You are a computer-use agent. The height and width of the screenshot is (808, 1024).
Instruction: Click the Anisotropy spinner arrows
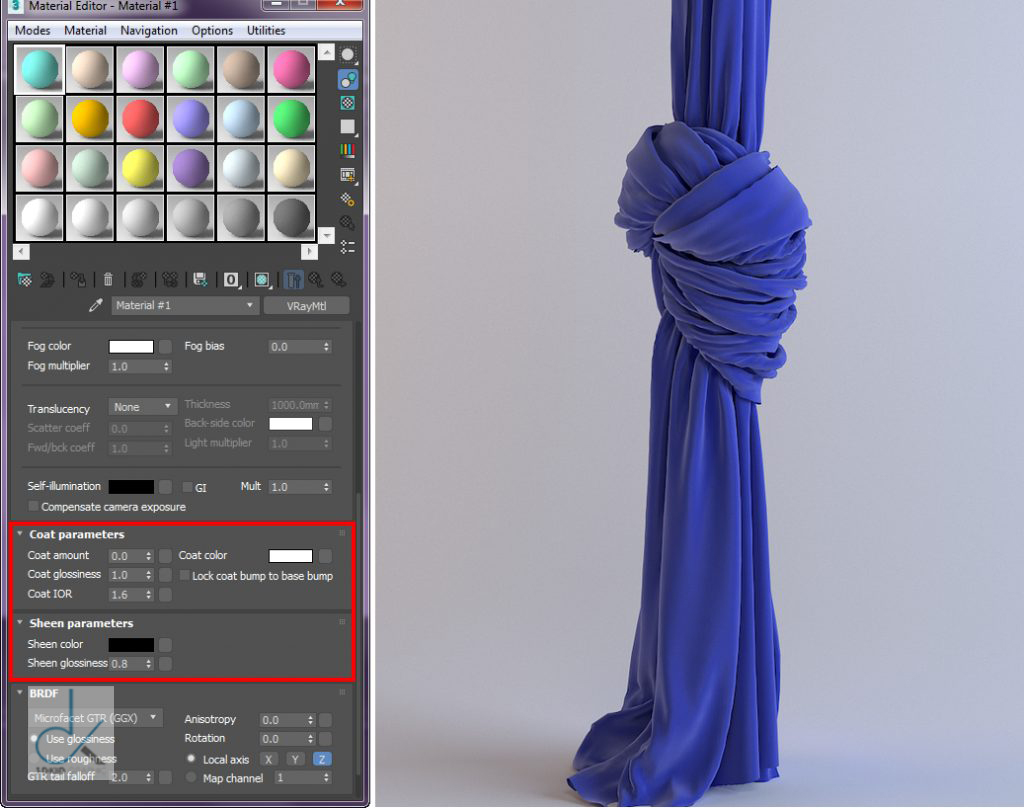[x=310, y=720]
